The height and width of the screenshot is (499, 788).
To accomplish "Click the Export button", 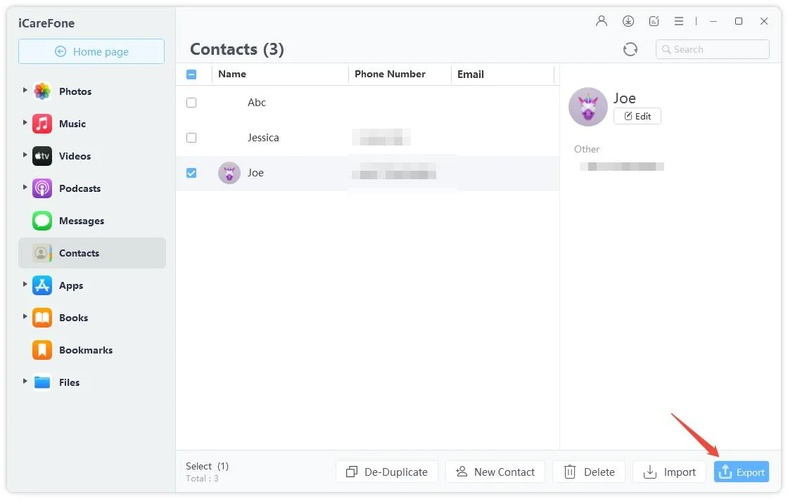I will (x=741, y=472).
